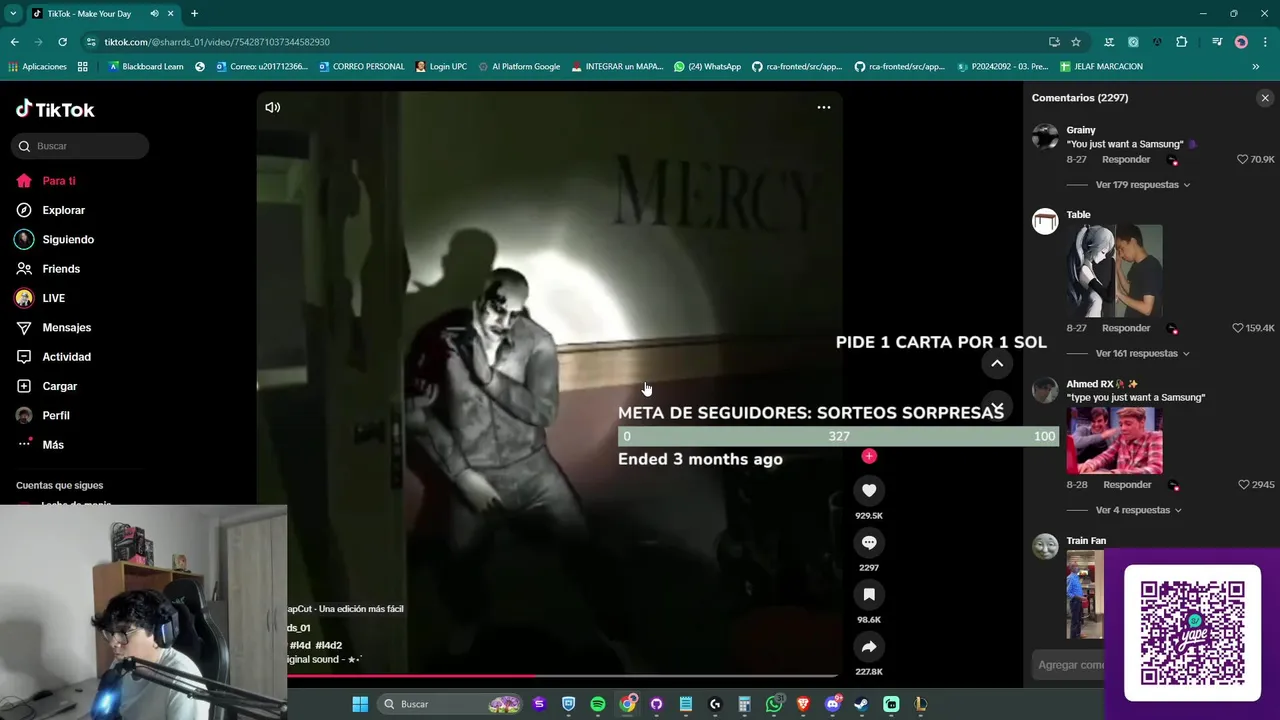The image size is (1280, 720).
Task: Open WhatsApp from the taskbar
Action: 774,704
